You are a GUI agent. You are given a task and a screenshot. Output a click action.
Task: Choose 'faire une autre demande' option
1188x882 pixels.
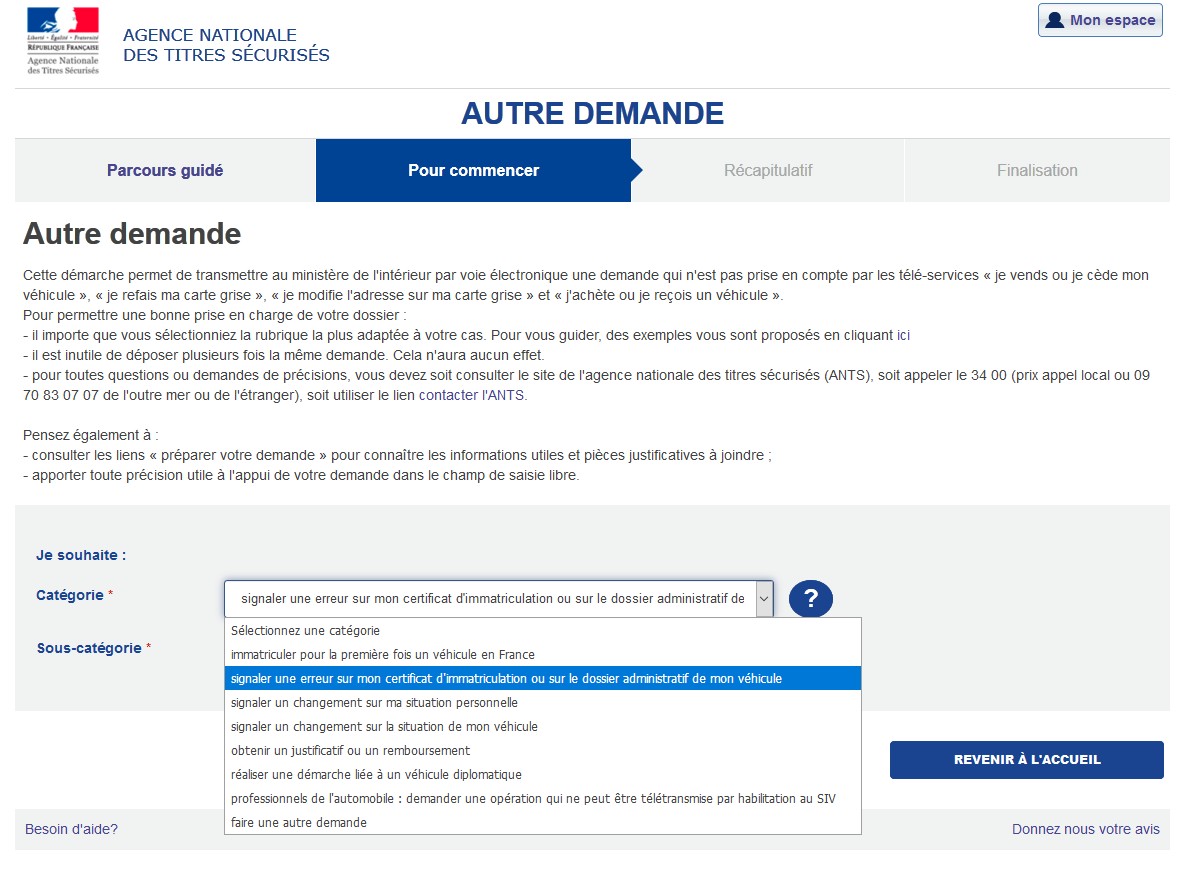[x=542, y=822]
